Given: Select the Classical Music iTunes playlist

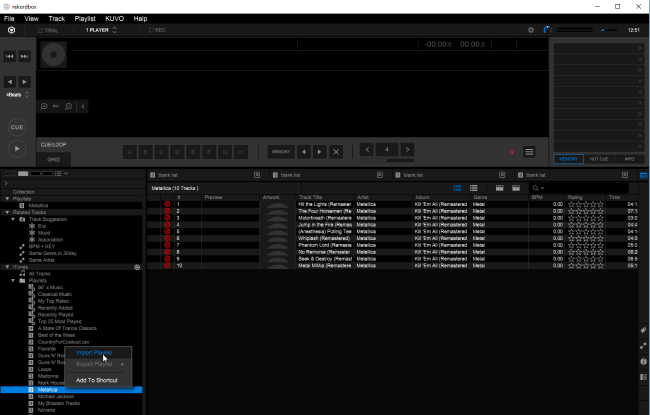Looking at the screenshot, I should 55,294.
